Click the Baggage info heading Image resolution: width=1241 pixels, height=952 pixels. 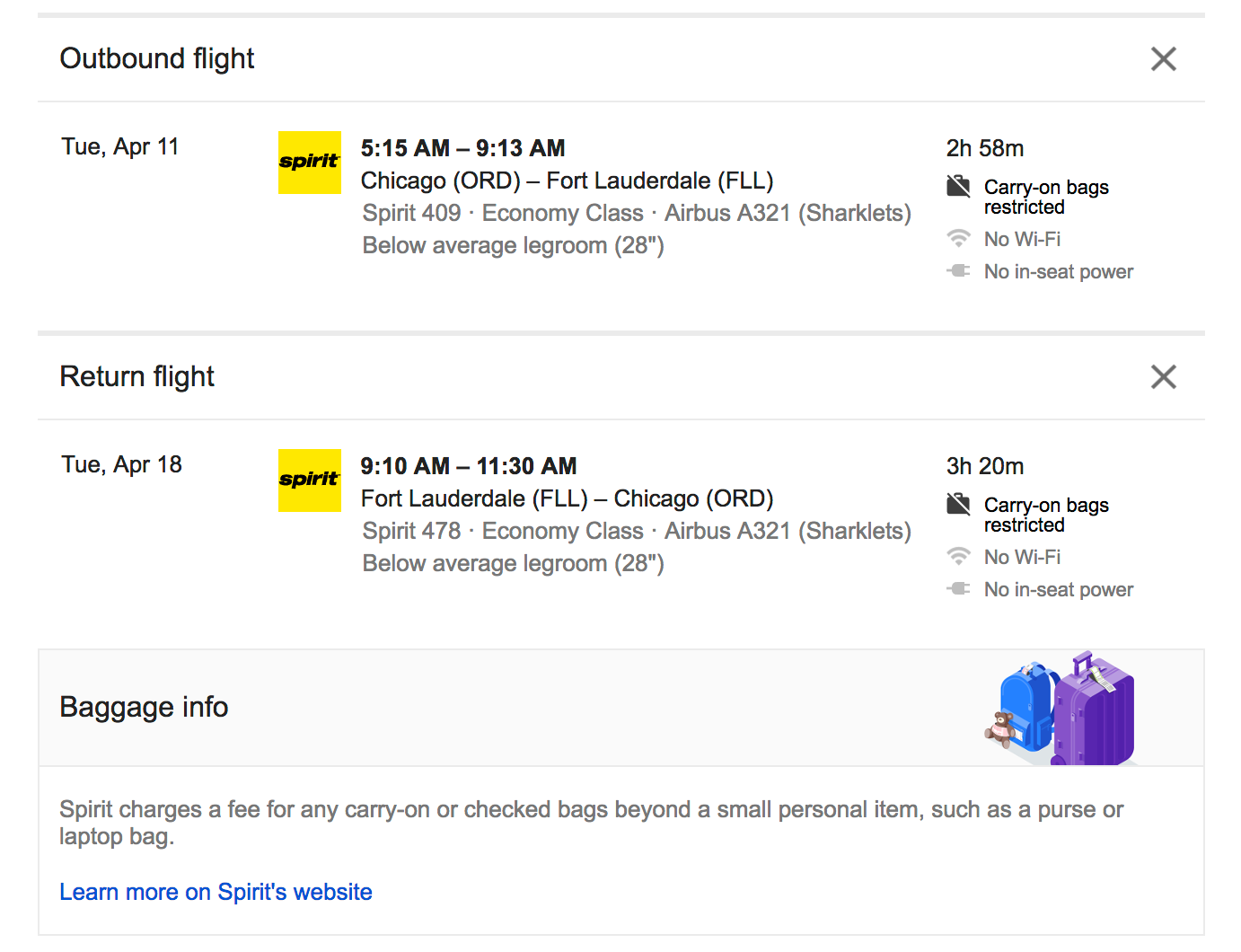(x=144, y=707)
